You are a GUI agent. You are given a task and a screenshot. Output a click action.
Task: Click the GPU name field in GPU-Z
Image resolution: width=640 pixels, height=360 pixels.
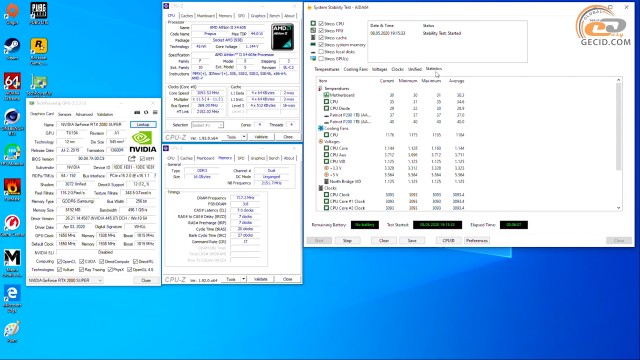coord(92,124)
